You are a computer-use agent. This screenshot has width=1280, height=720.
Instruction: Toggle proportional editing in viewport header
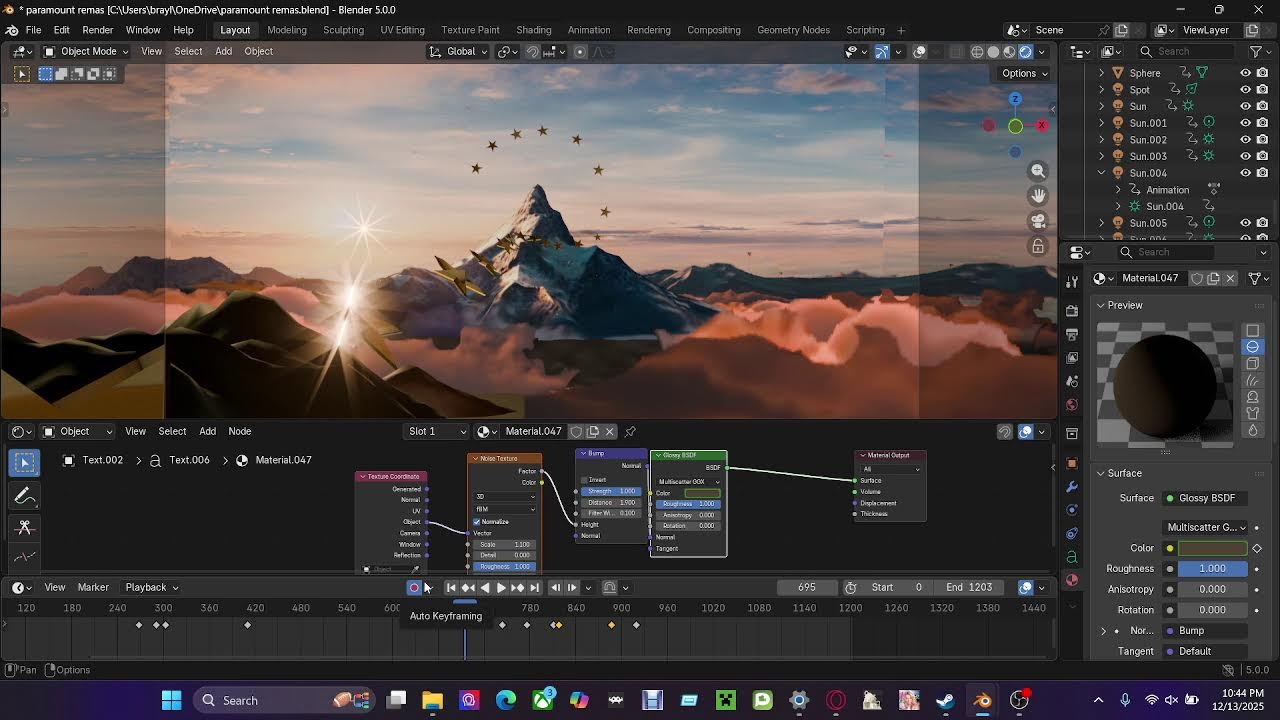(x=580, y=51)
